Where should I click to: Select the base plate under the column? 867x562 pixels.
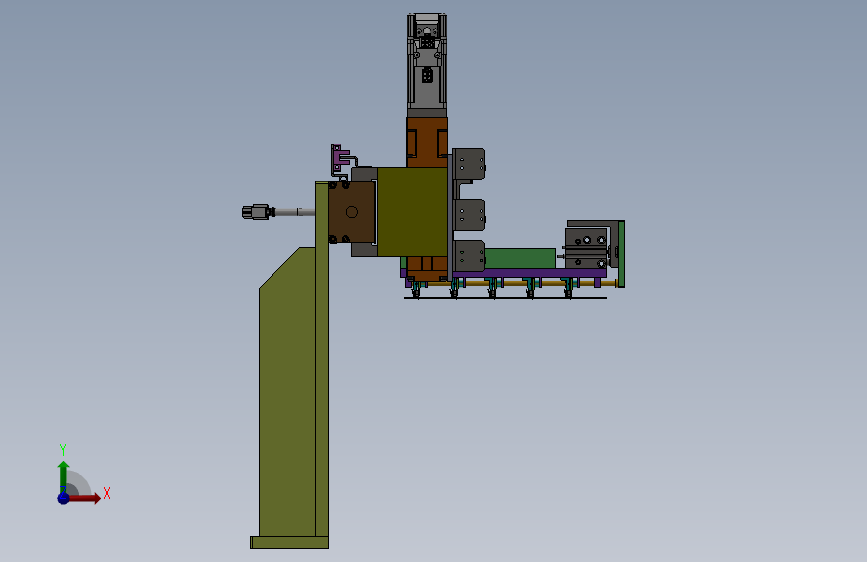290,543
